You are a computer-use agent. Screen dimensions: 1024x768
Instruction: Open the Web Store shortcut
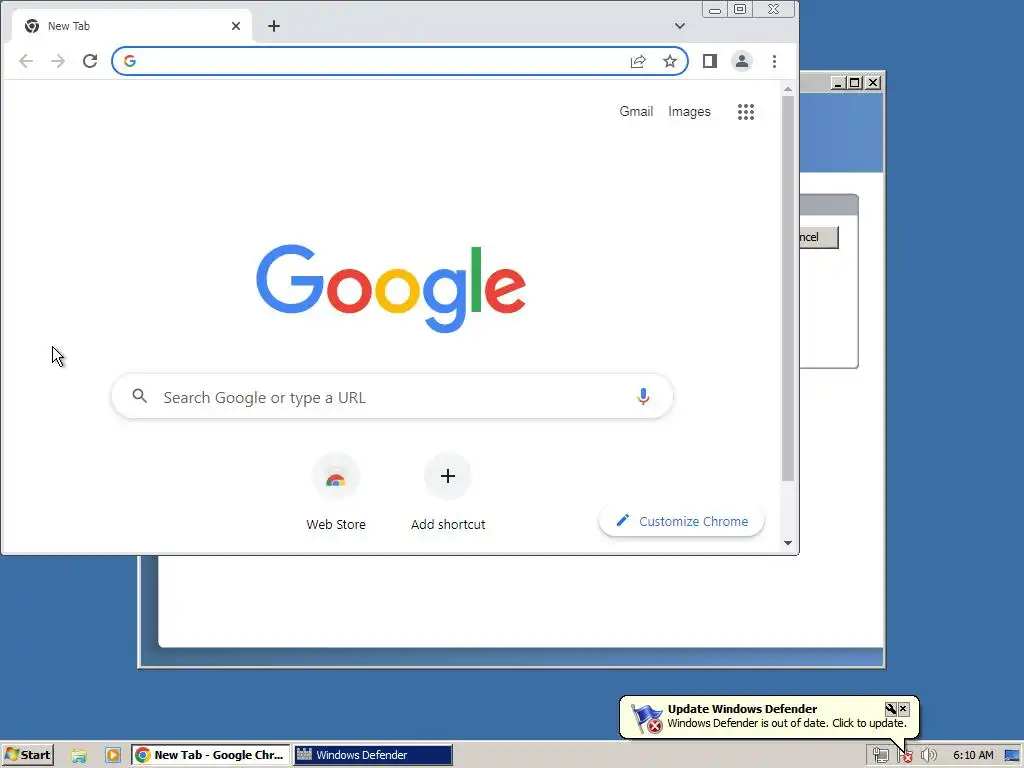[336, 492]
